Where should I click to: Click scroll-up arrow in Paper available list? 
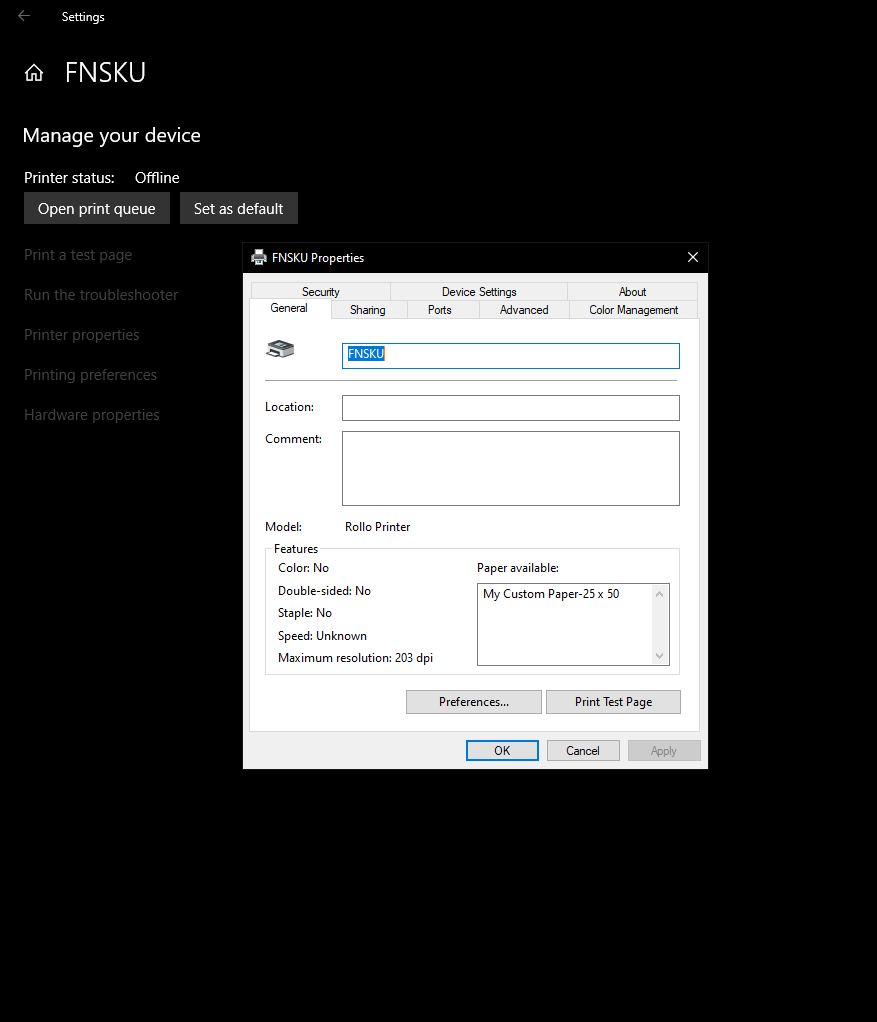pos(660,592)
